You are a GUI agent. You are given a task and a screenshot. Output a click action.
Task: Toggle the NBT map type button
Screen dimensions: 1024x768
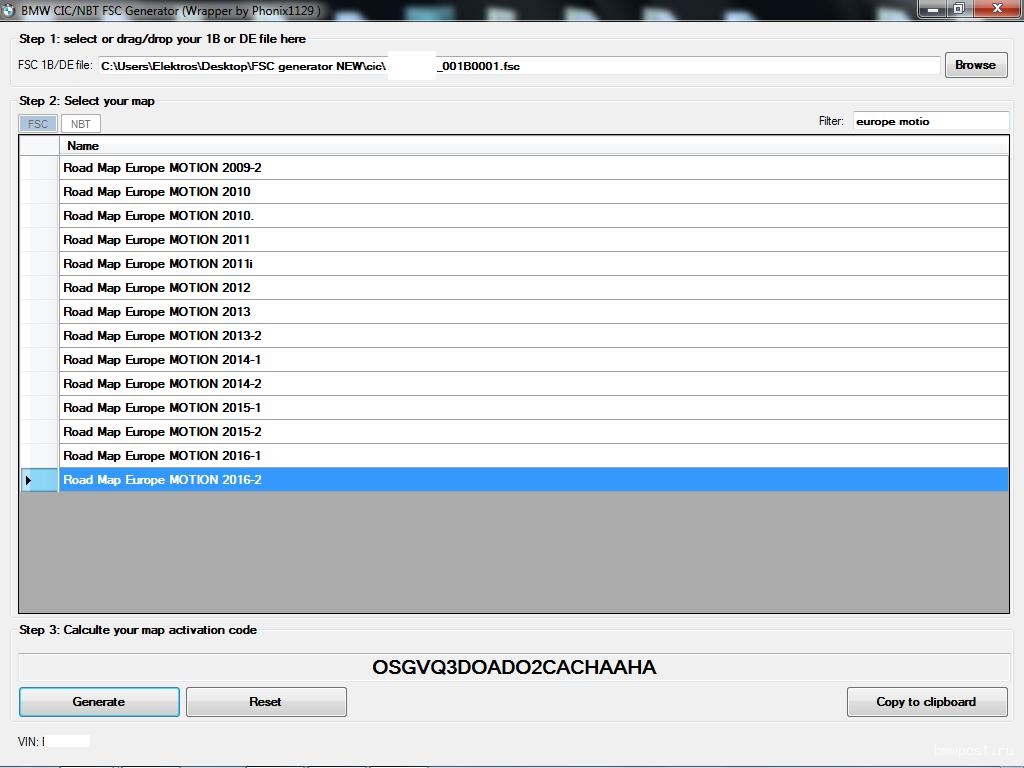point(81,124)
